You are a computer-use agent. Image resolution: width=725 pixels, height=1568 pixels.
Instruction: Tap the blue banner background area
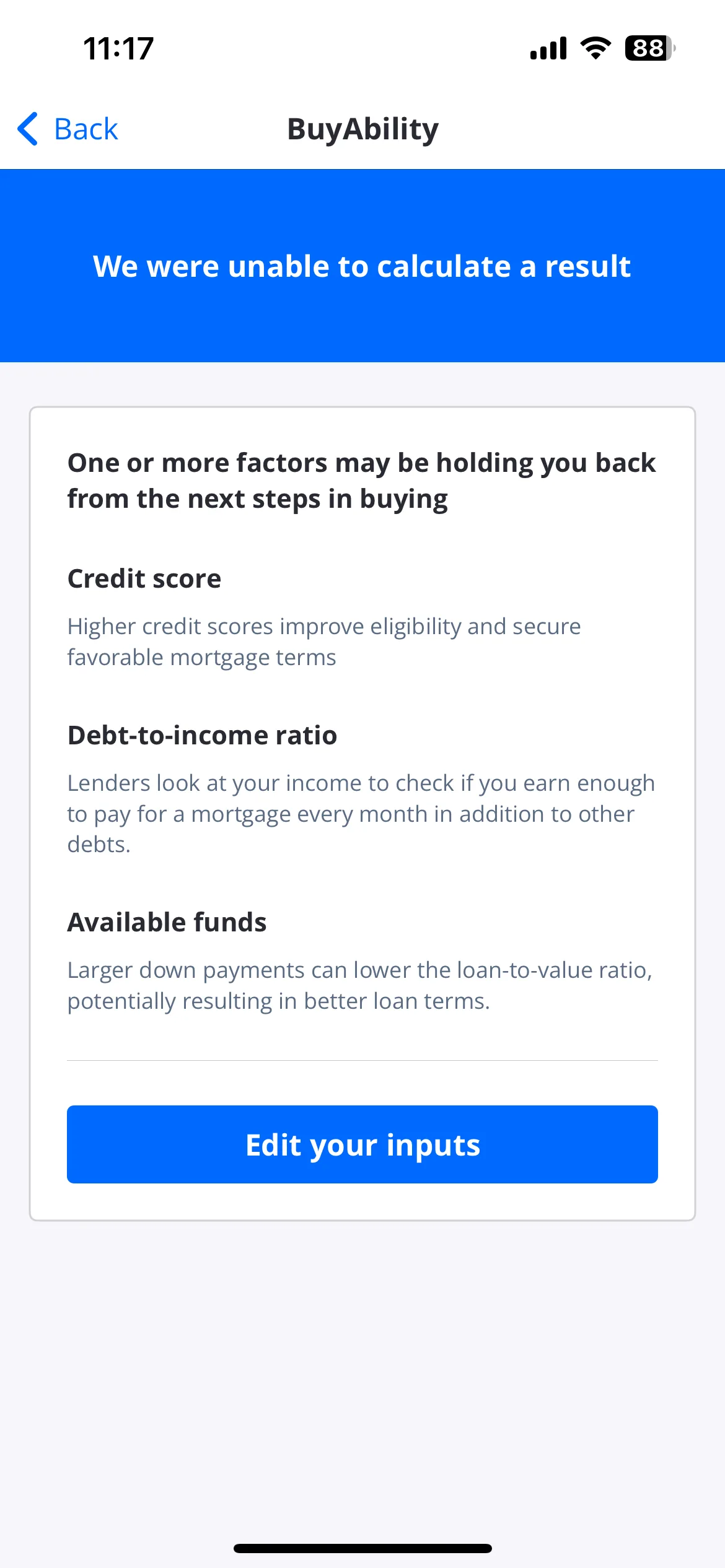(362, 328)
